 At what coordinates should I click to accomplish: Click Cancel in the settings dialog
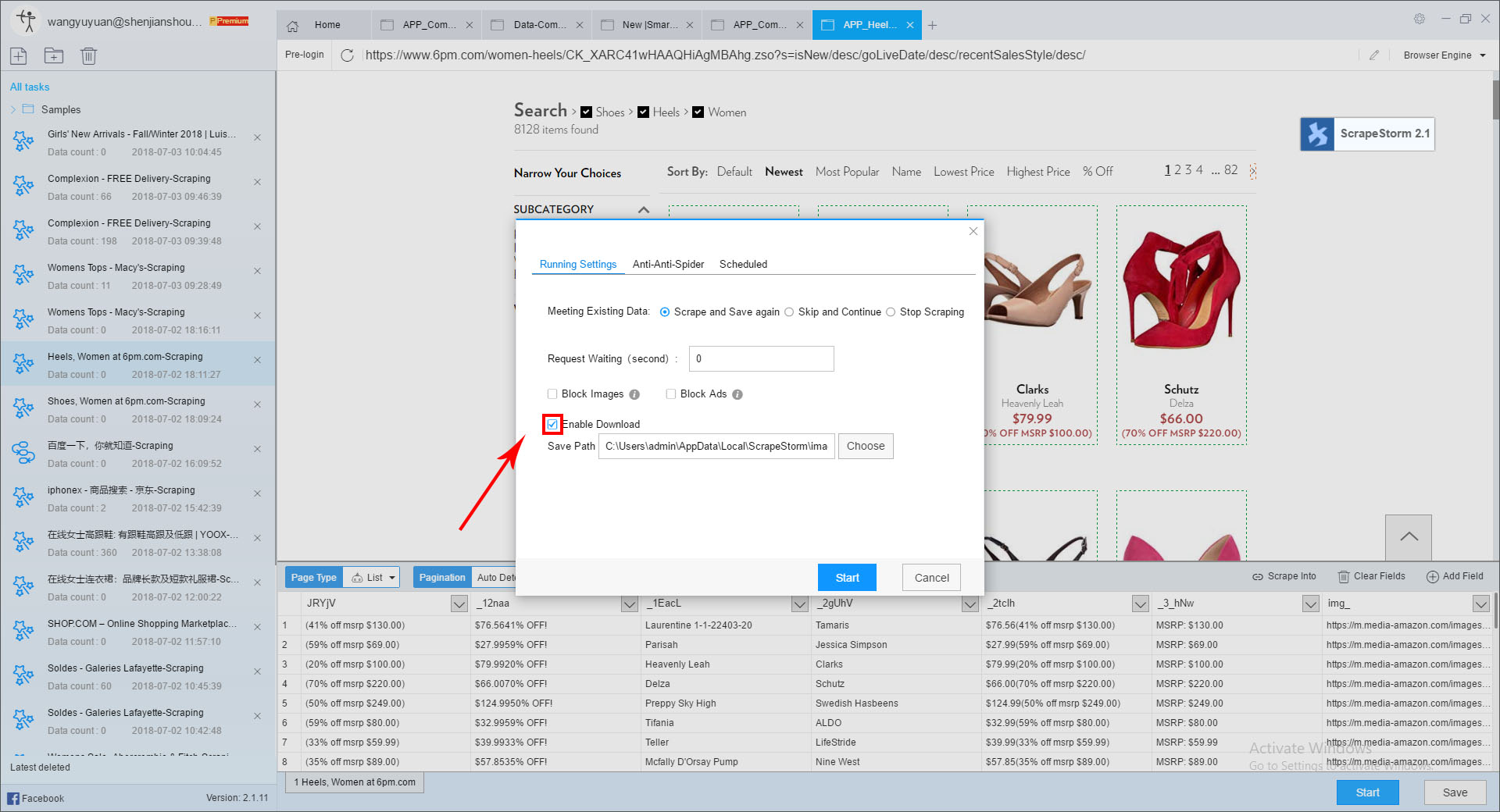[x=931, y=578]
